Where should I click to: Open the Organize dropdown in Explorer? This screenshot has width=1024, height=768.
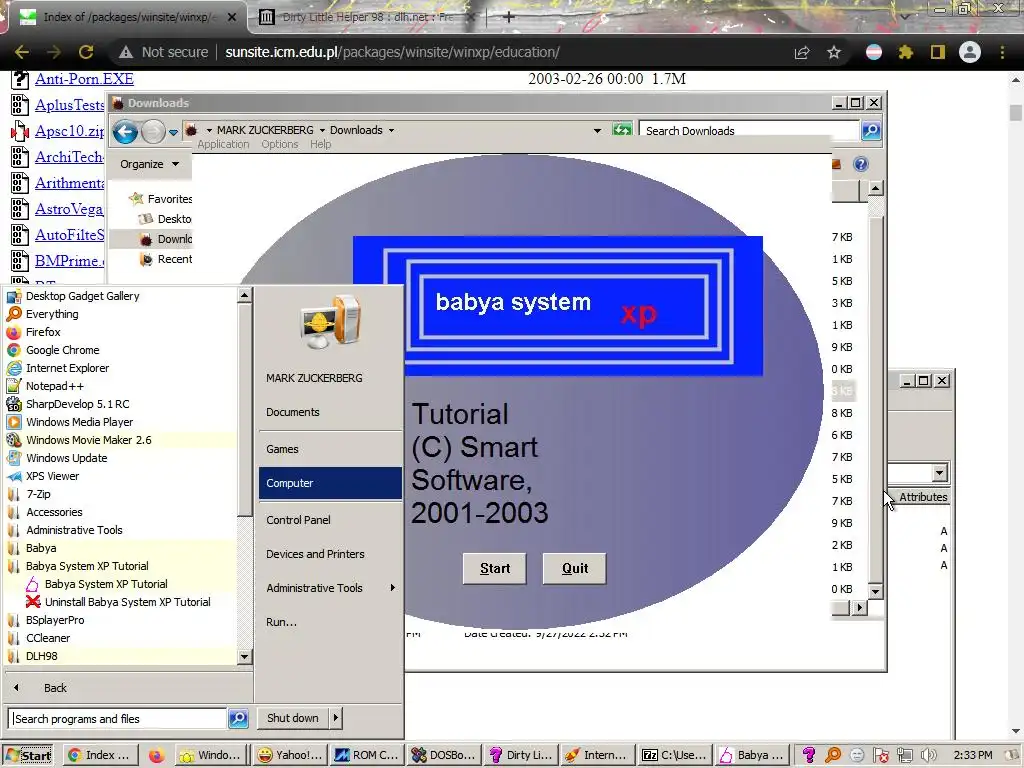tap(149, 164)
